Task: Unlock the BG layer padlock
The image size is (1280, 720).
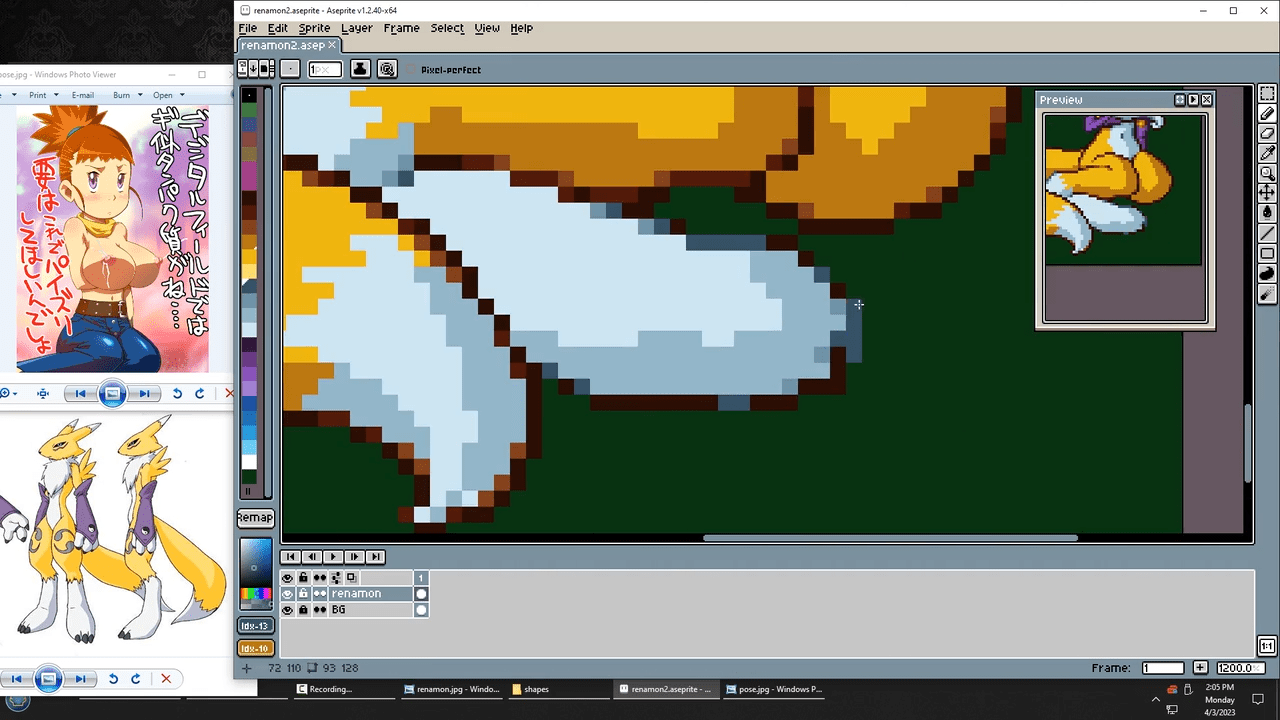Action: pyautogui.click(x=303, y=610)
